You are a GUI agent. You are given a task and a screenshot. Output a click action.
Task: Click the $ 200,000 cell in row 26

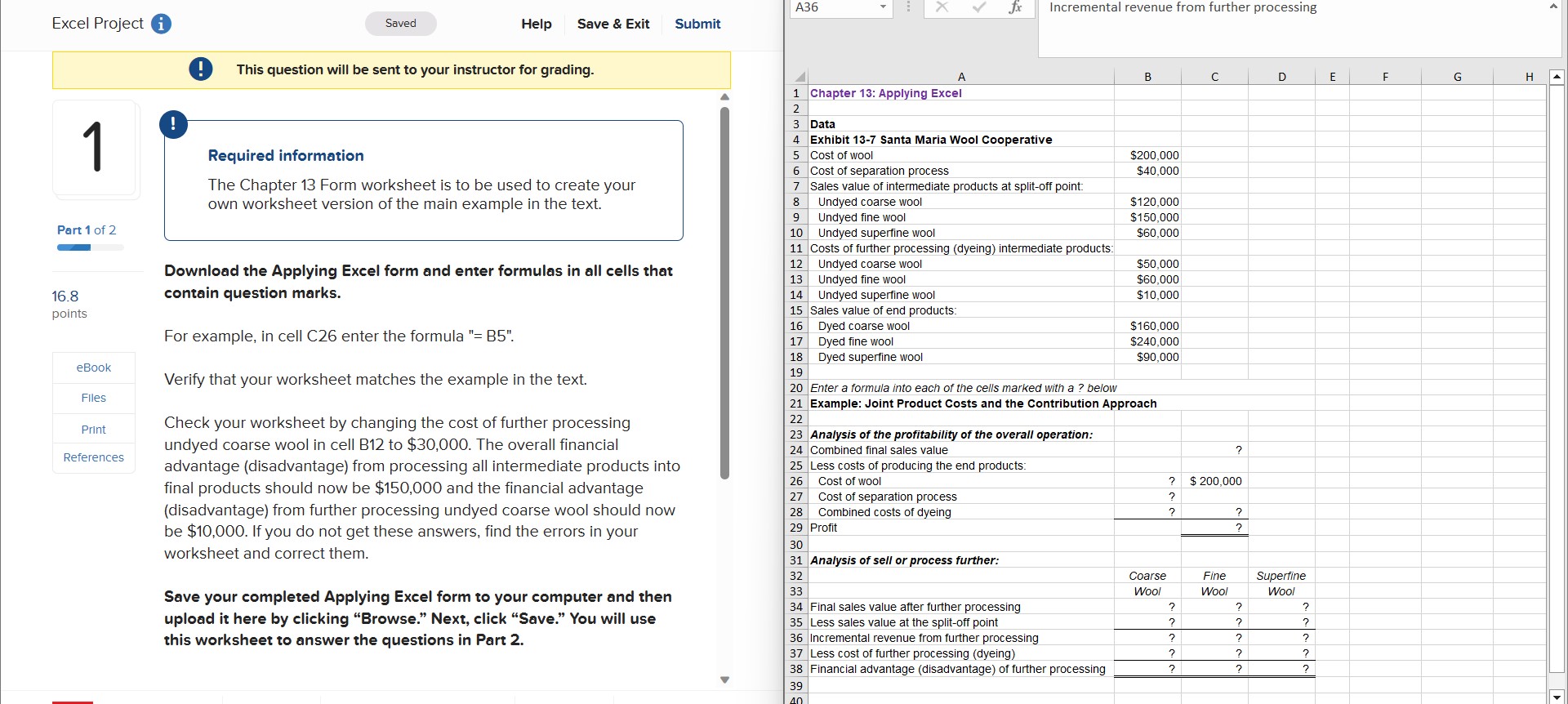(1214, 481)
